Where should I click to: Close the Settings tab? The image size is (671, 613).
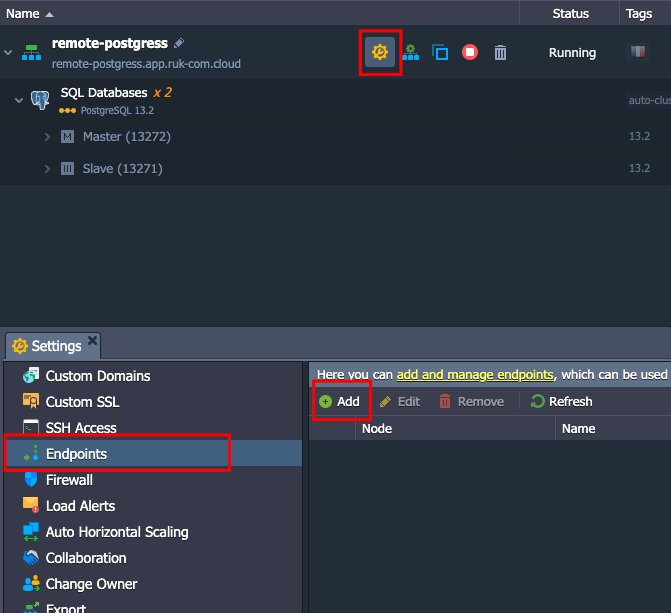point(92,340)
